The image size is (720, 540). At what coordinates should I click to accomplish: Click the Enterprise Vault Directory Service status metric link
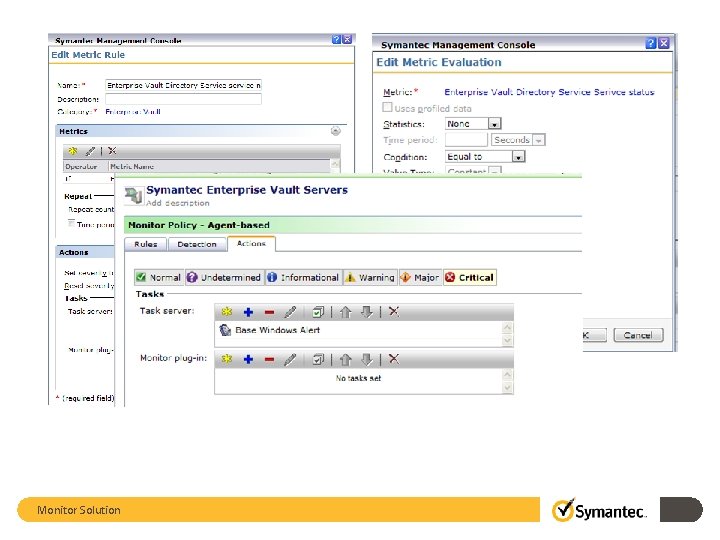click(x=549, y=92)
